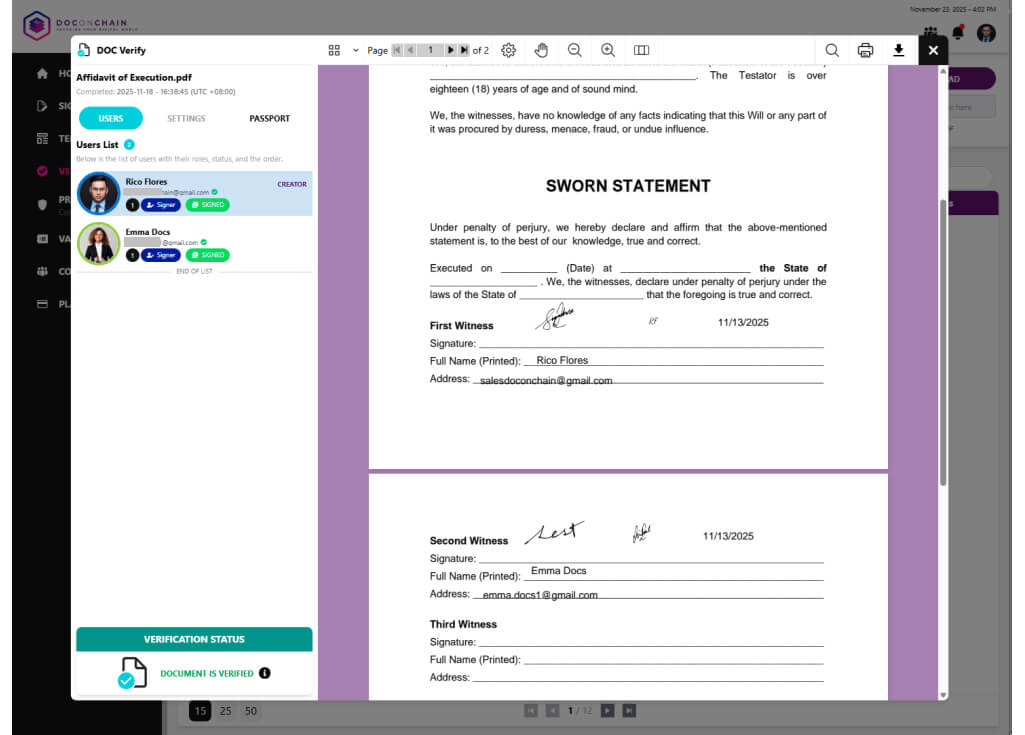Click the DOC Verify file icon

[x=84, y=50]
